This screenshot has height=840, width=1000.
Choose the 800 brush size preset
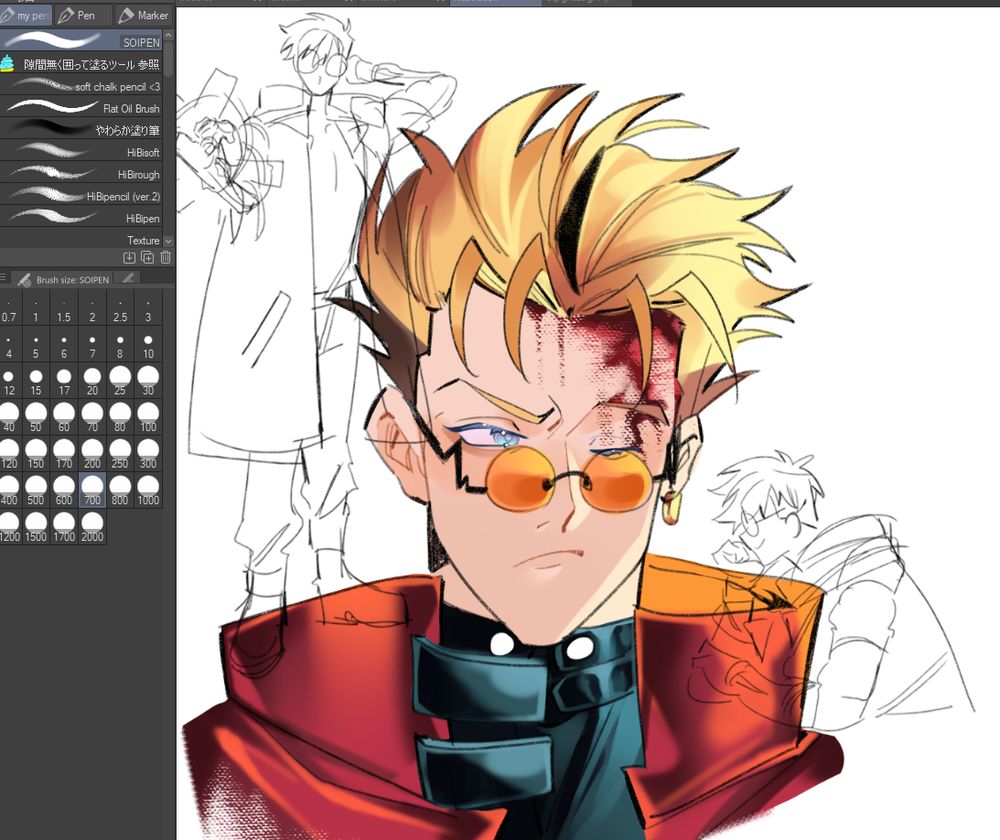pos(120,490)
